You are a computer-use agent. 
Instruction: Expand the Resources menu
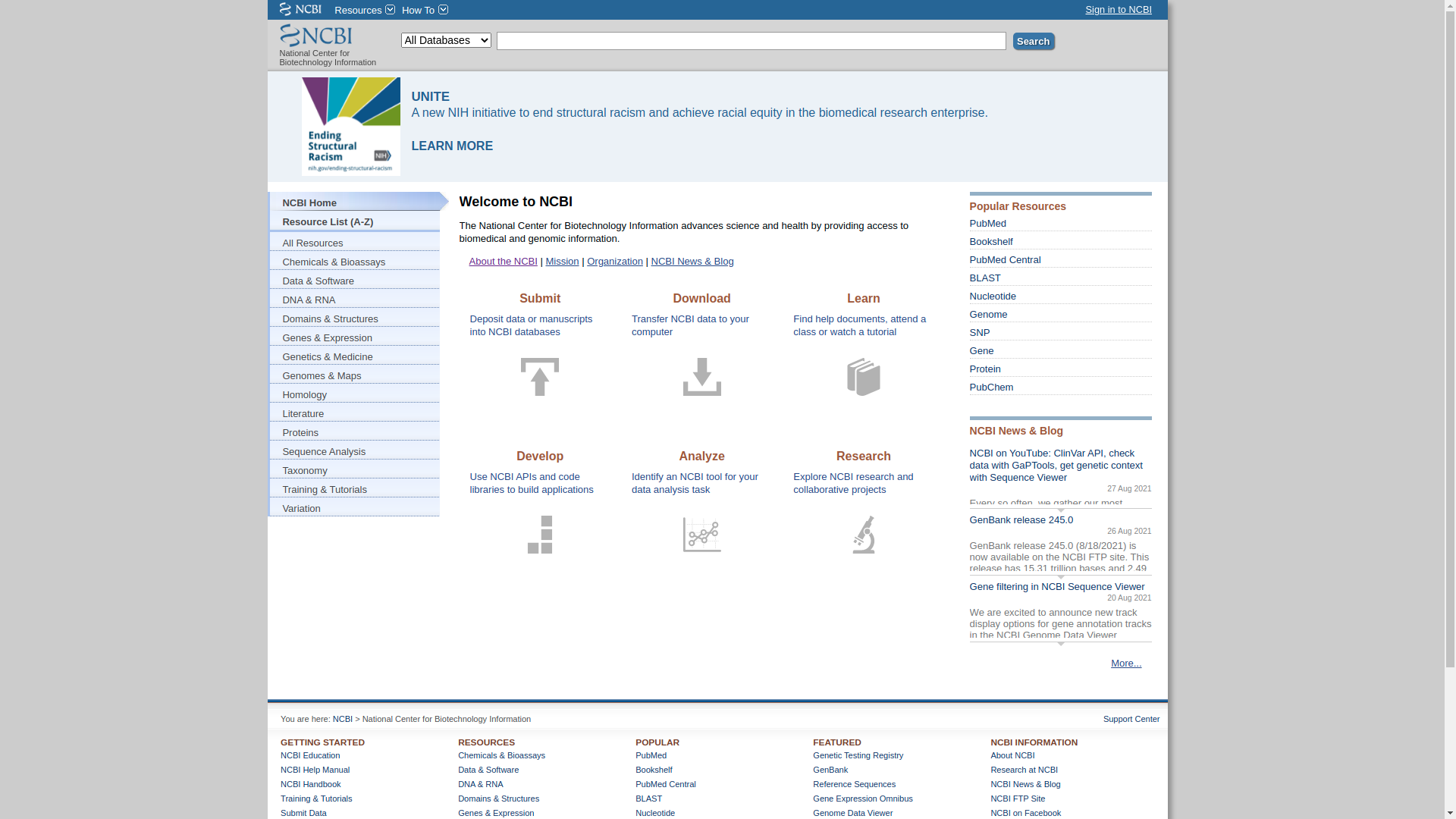(364, 10)
